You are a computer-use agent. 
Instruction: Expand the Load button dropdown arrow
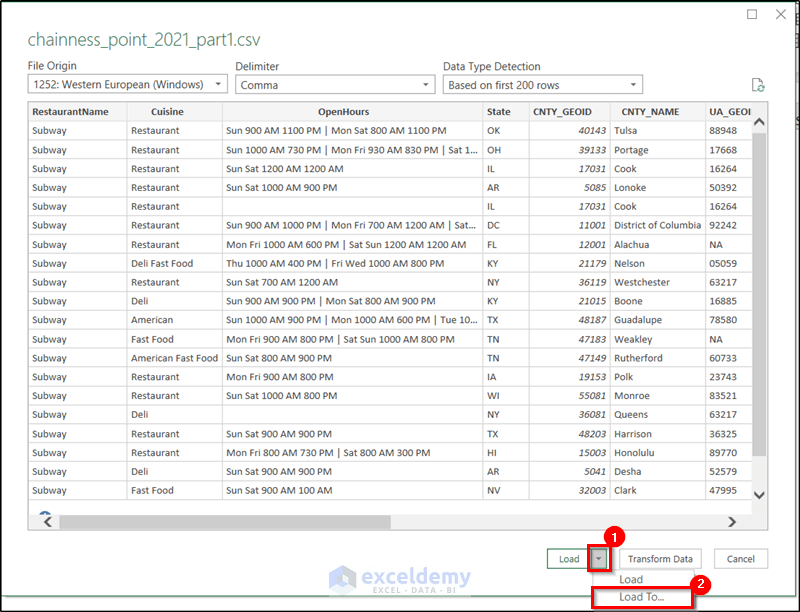pos(599,558)
